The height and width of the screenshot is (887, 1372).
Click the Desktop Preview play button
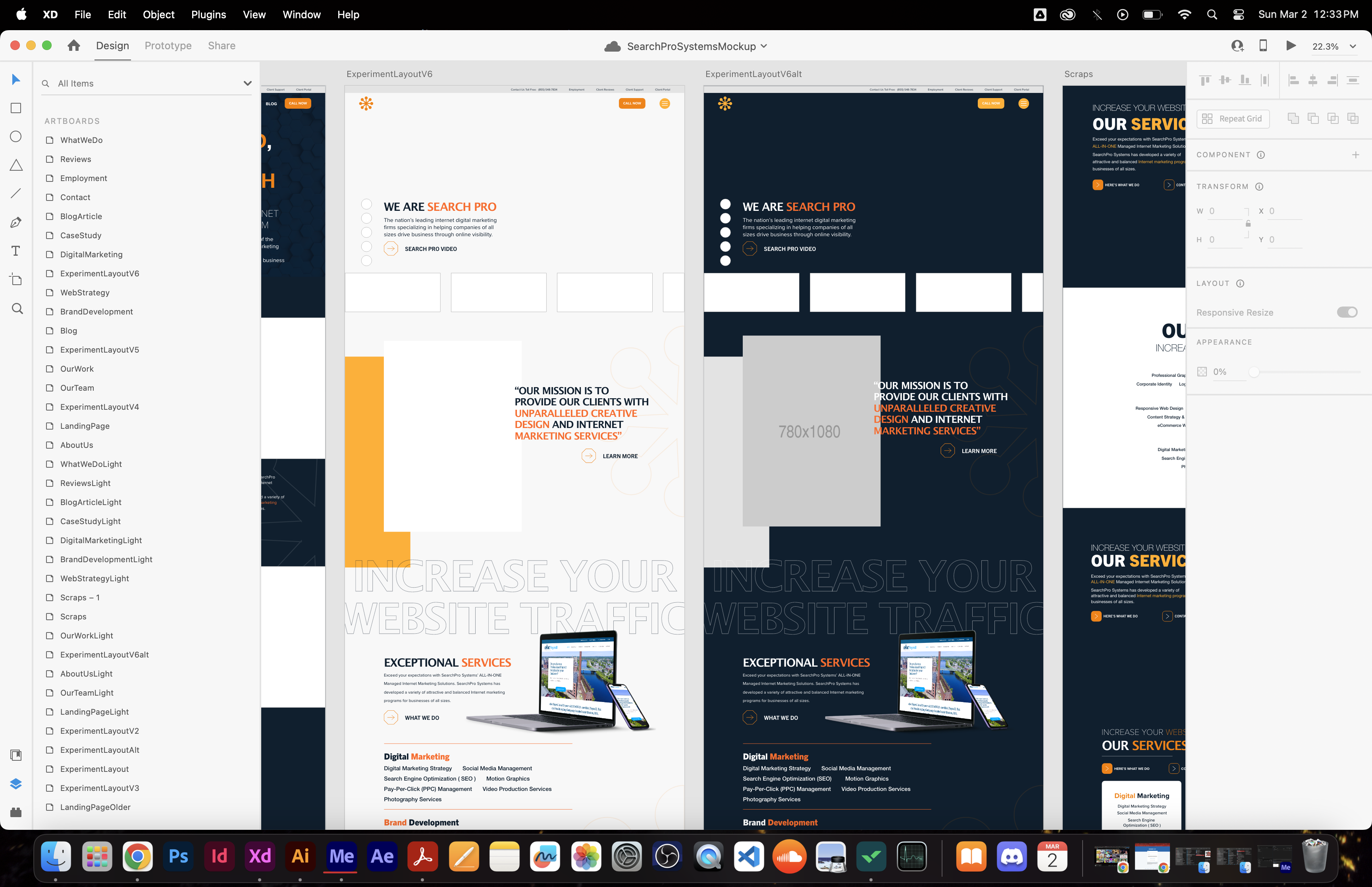pos(1291,46)
